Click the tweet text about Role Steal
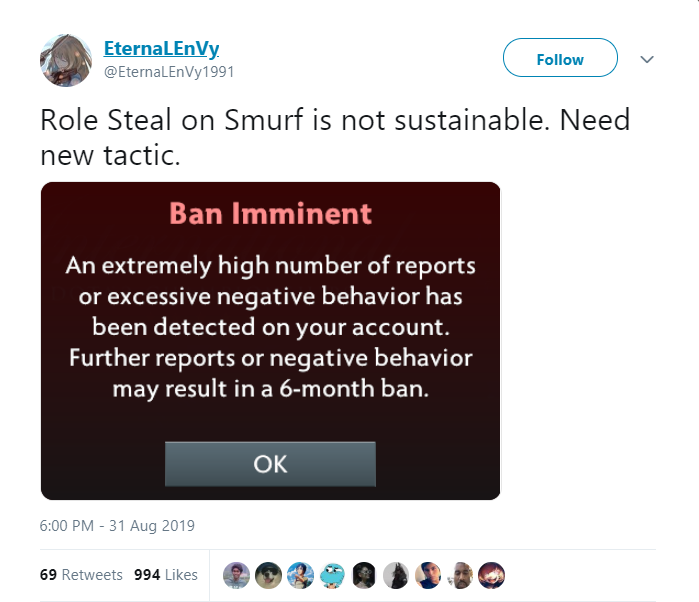699x602 pixels. click(x=335, y=137)
